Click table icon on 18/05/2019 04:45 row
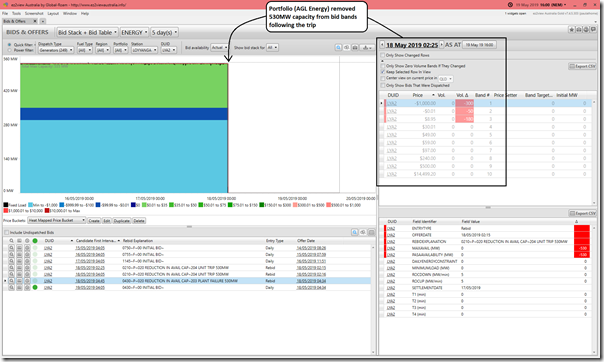Screen dimensions: 604x362 coord(19,281)
